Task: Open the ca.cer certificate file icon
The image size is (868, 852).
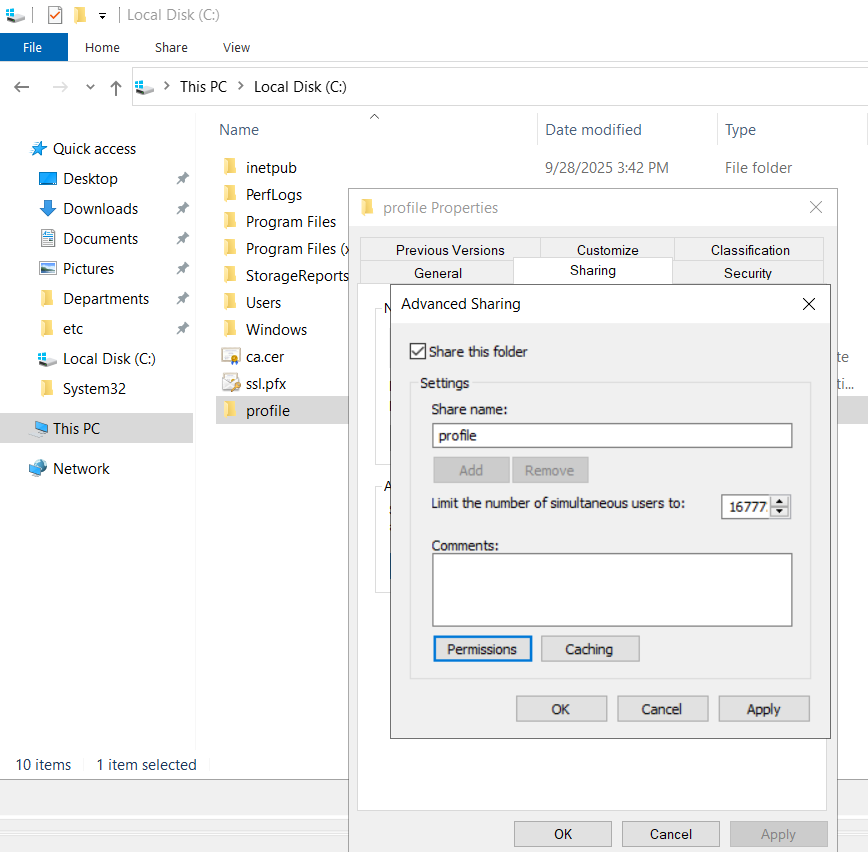Action: 230,357
